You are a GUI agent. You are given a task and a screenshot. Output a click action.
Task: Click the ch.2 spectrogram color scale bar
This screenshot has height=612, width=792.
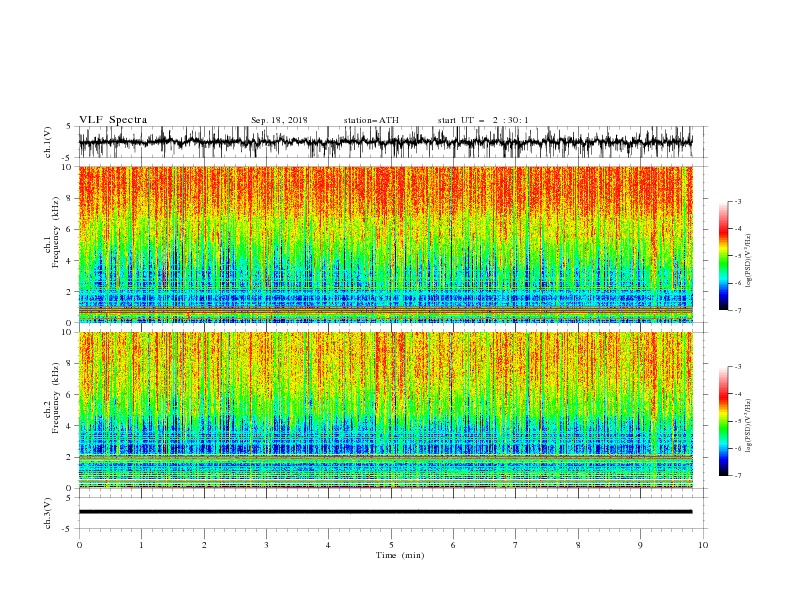pos(723,421)
